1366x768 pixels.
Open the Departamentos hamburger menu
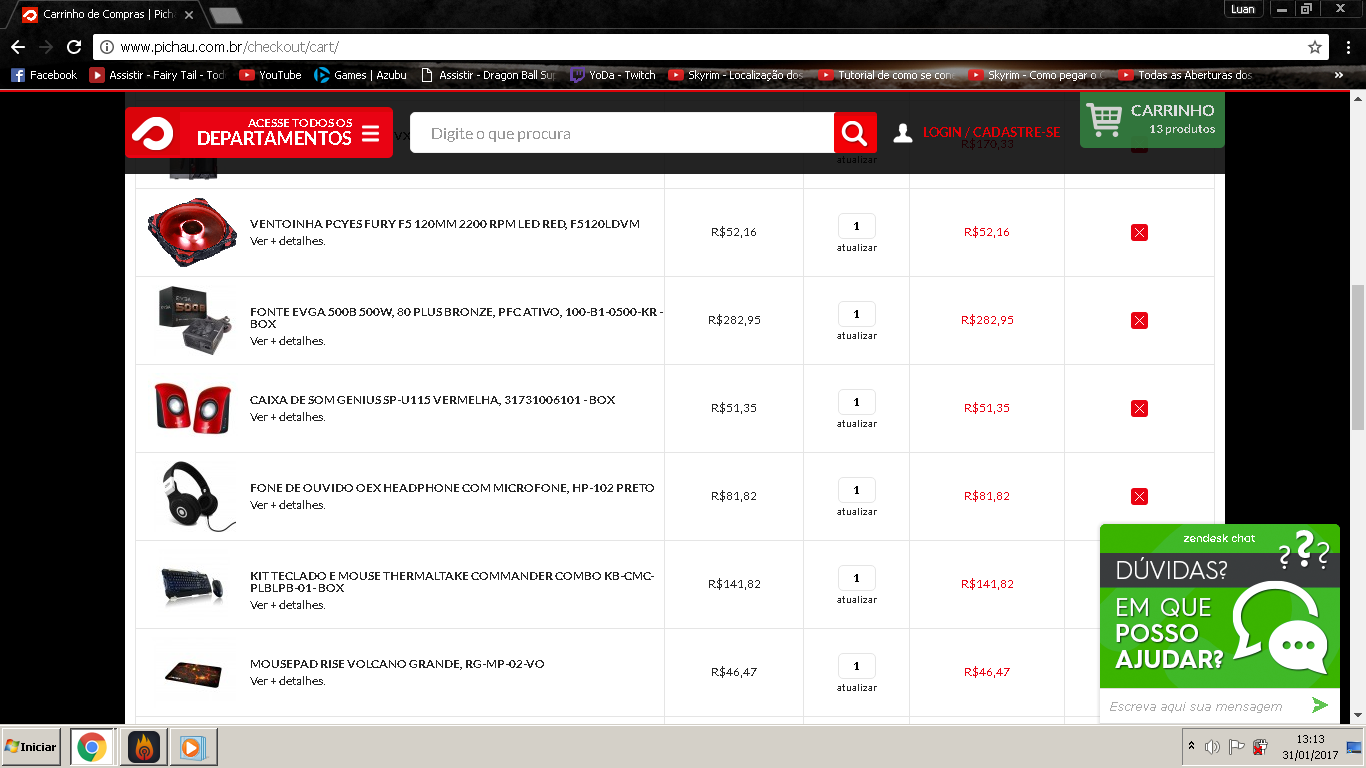pyautogui.click(x=371, y=133)
